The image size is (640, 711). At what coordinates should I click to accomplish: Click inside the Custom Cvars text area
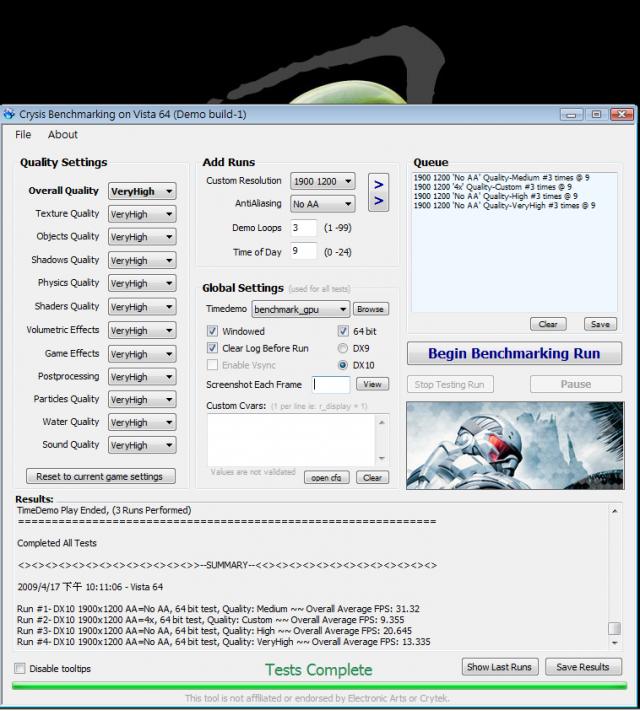291,439
